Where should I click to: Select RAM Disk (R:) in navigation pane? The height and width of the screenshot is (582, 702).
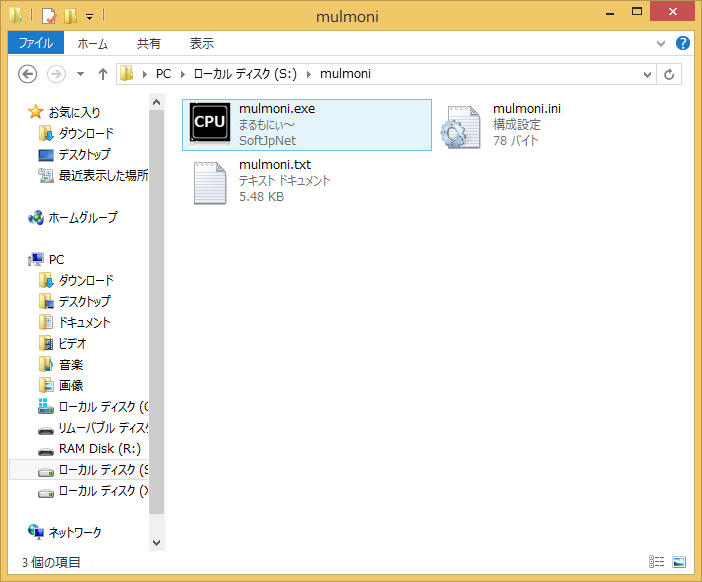pyautogui.click(x=99, y=449)
